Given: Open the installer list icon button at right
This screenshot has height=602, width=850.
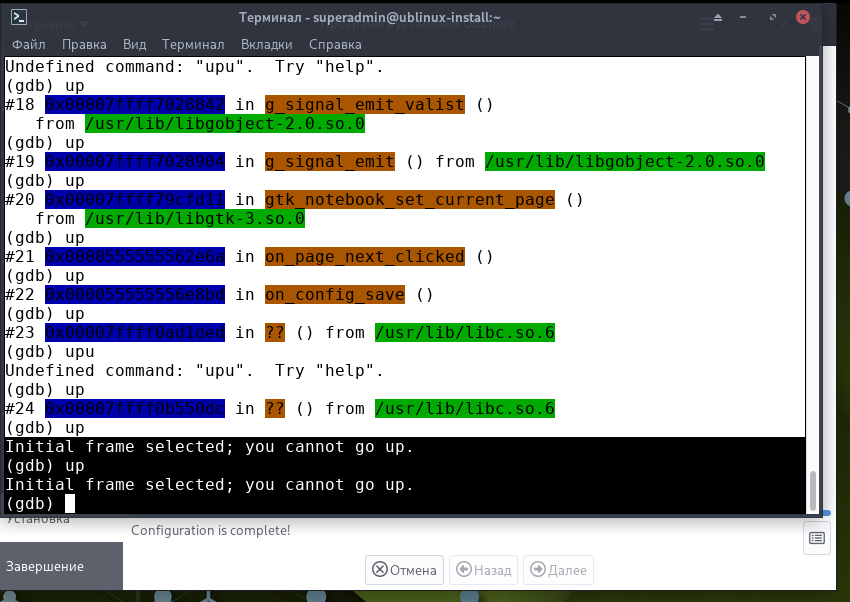Looking at the screenshot, I should [817, 539].
